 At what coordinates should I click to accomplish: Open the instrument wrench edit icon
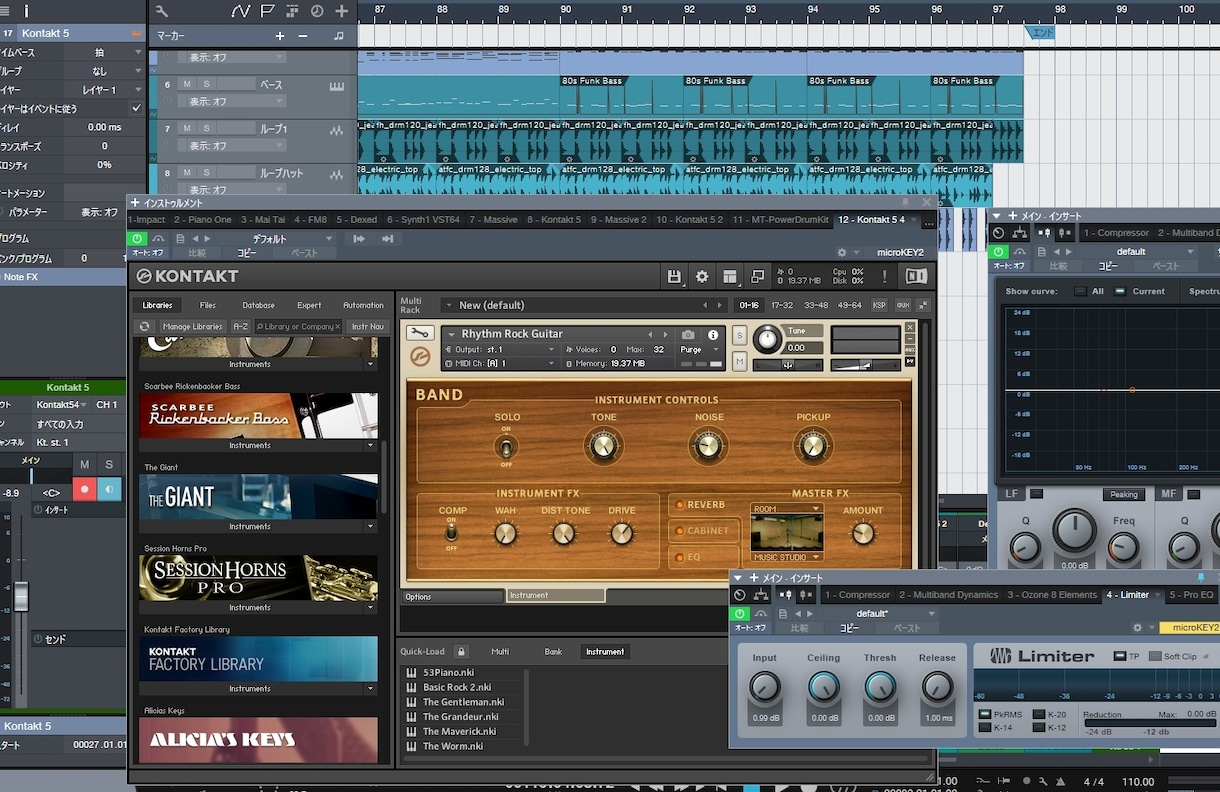[x=421, y=333]
